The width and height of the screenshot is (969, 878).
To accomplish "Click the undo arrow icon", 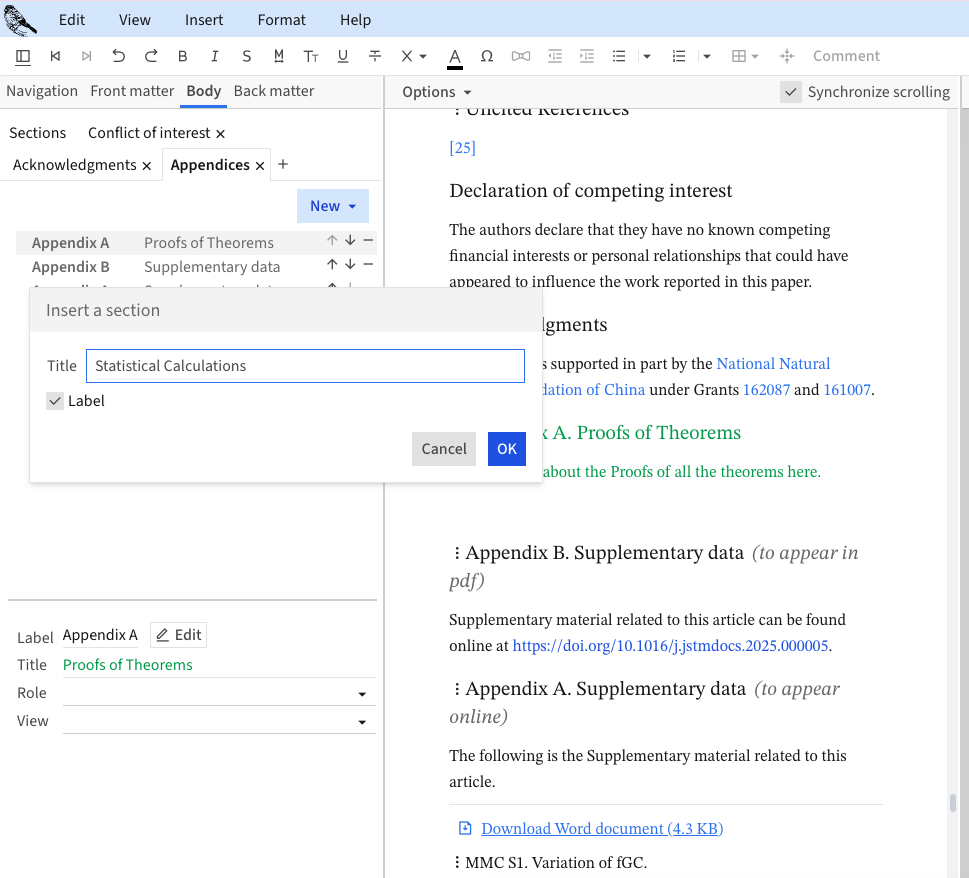I will (x=118, y=56).
